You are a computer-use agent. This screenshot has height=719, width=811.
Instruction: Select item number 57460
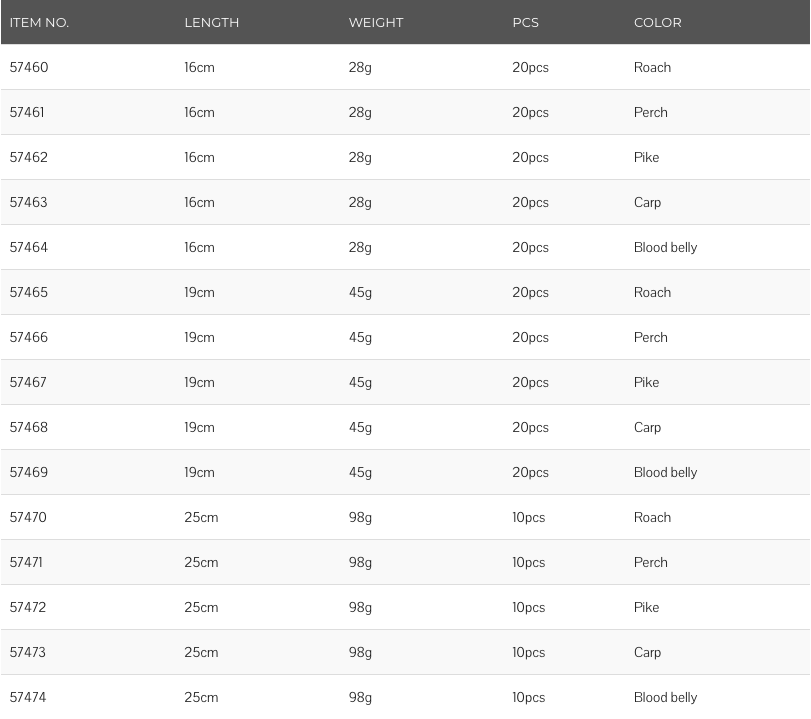coord(29,67)
